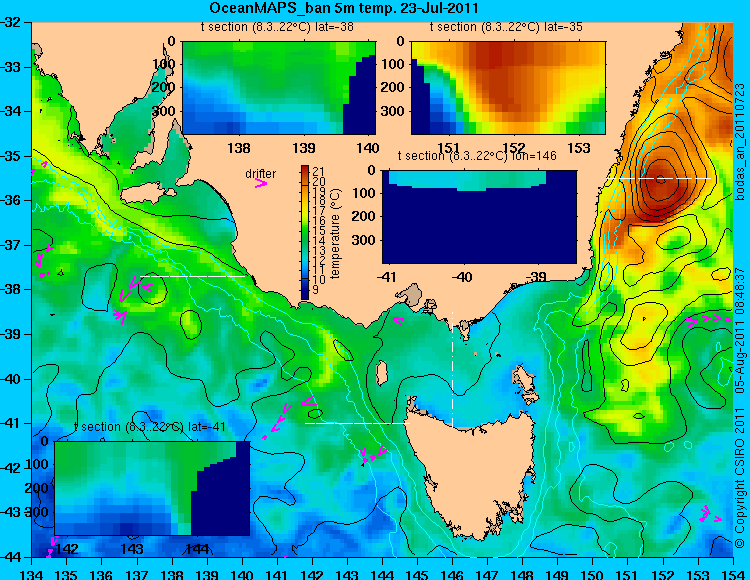Click the latitude tick label -32

[10, 22]
